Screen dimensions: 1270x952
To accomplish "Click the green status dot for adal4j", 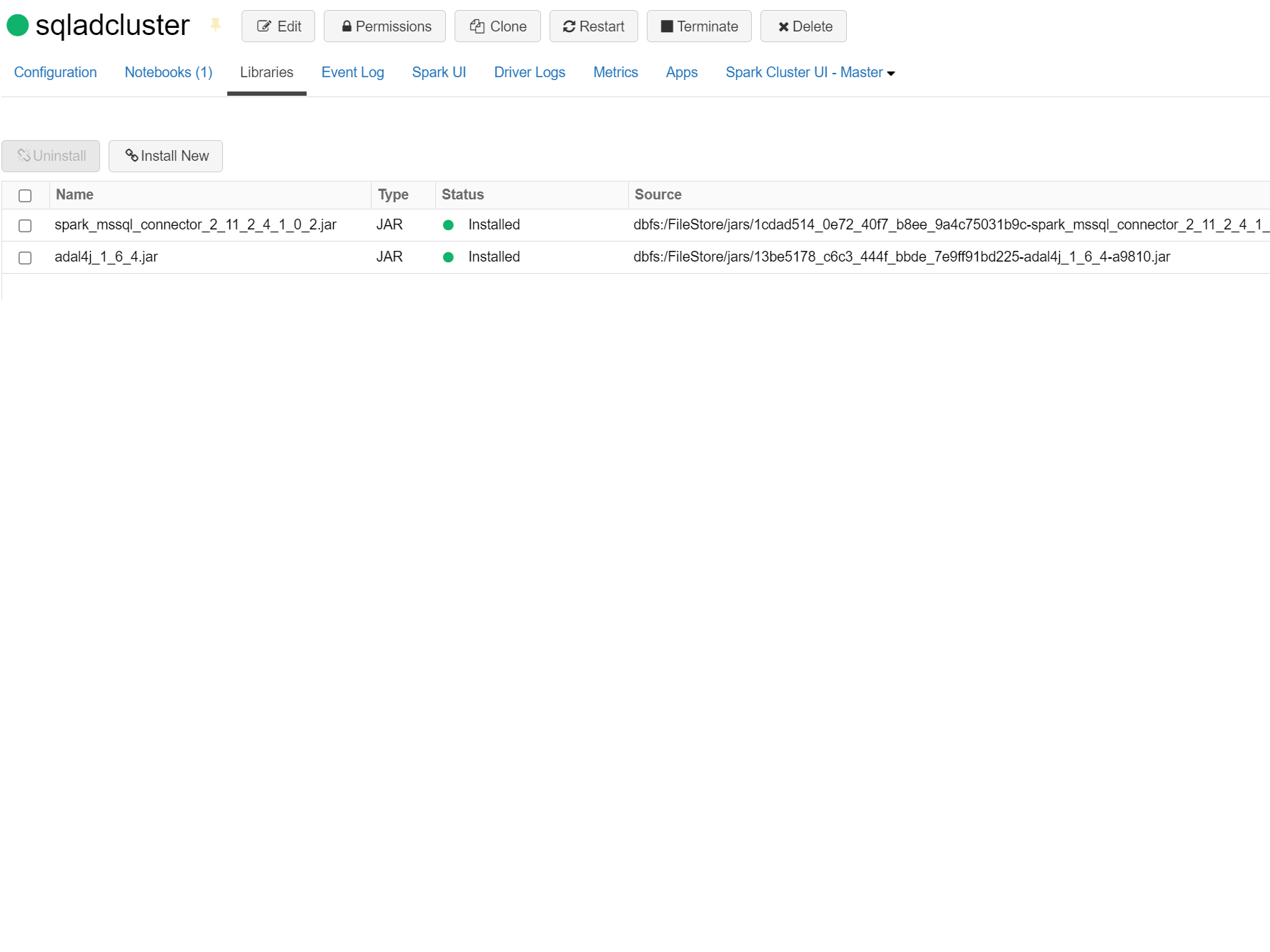I will [448, 257].
